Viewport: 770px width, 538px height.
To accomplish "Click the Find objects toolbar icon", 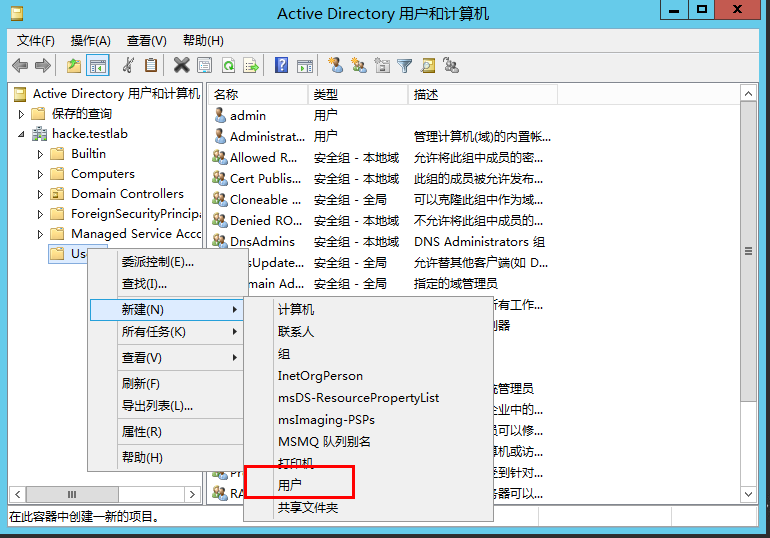I will (x=428, y=65).
